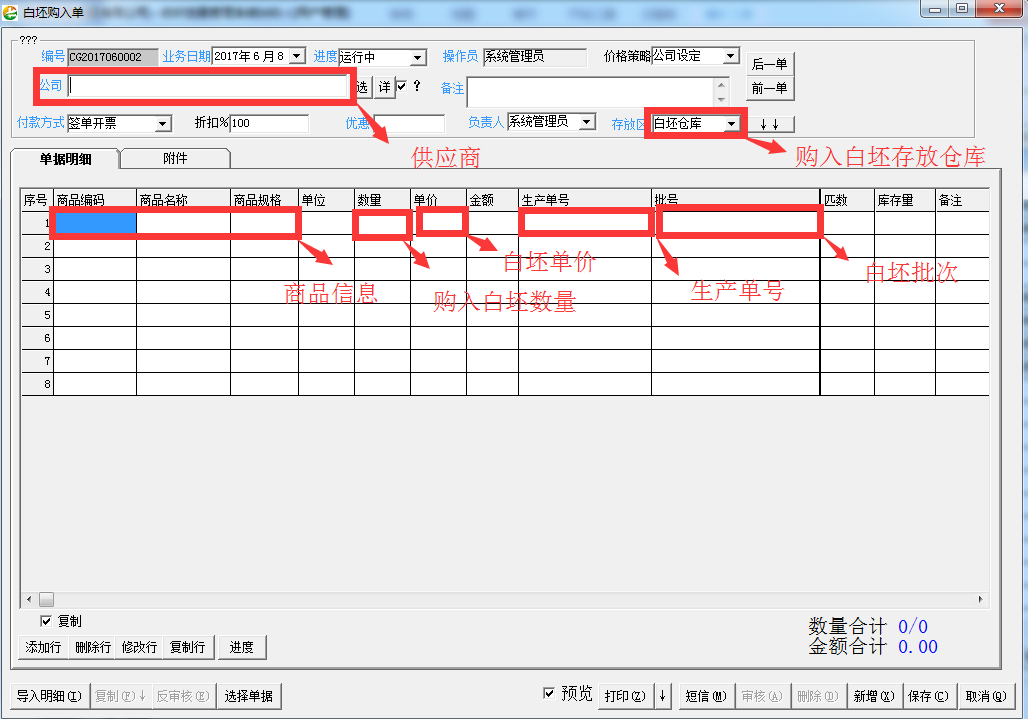
Task: Click the 负责人 label link
Action: click(x=486, y=122)
